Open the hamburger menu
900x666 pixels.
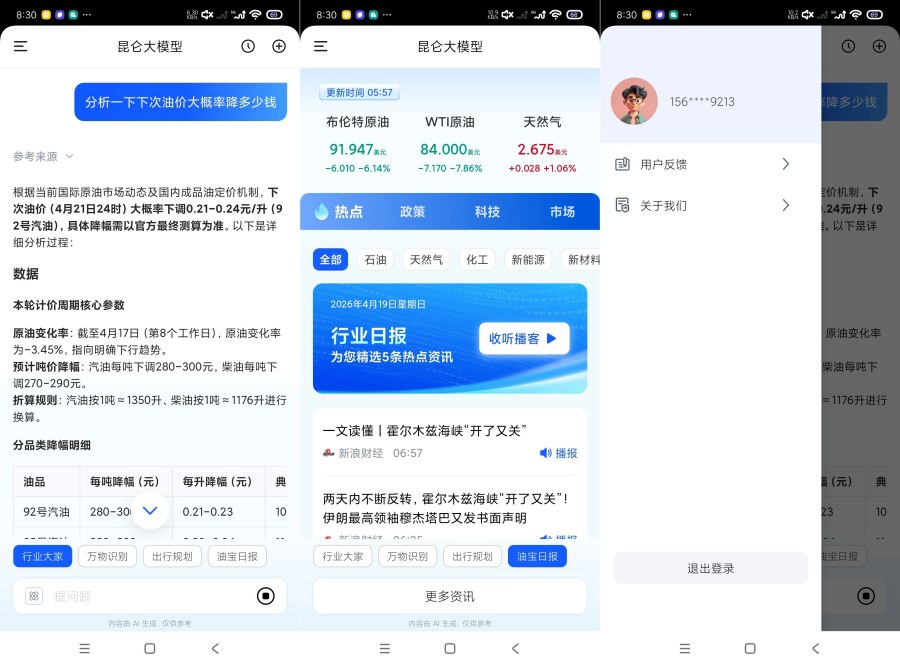[x=20, y=46]
